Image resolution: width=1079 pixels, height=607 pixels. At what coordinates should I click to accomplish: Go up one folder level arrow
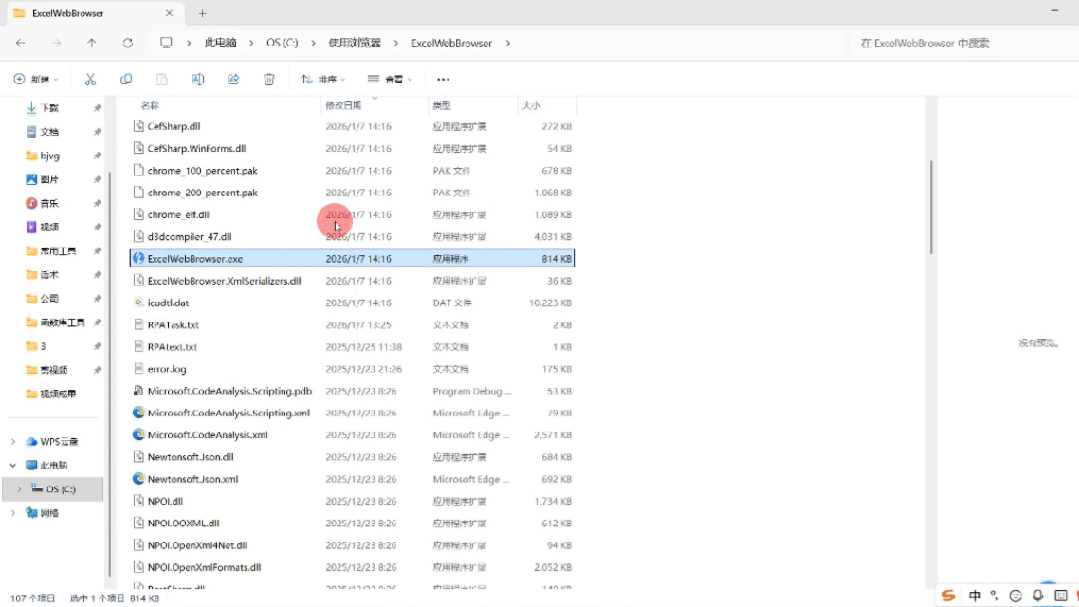point(92,43)
